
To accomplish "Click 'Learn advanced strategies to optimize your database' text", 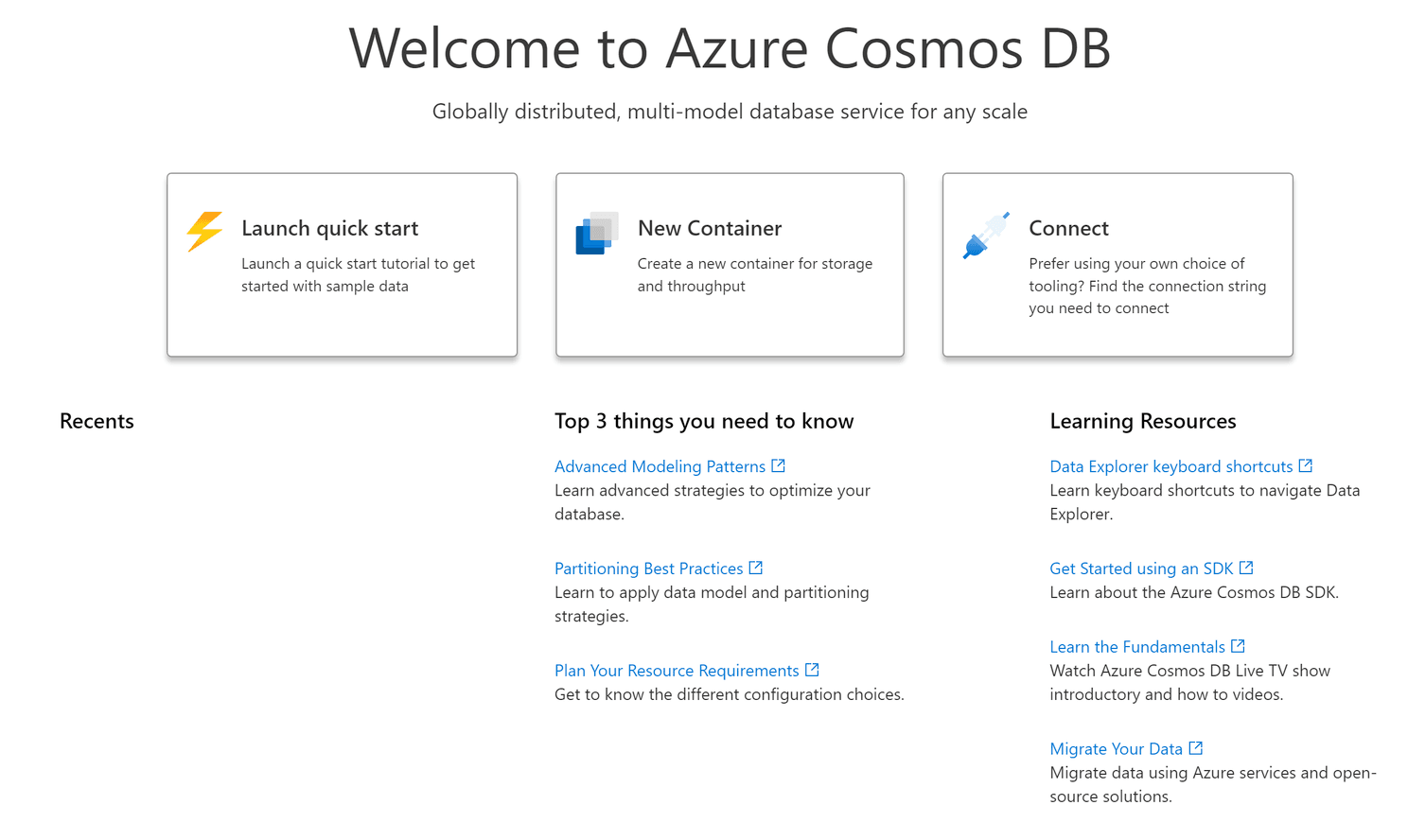I will click(712, 502).
